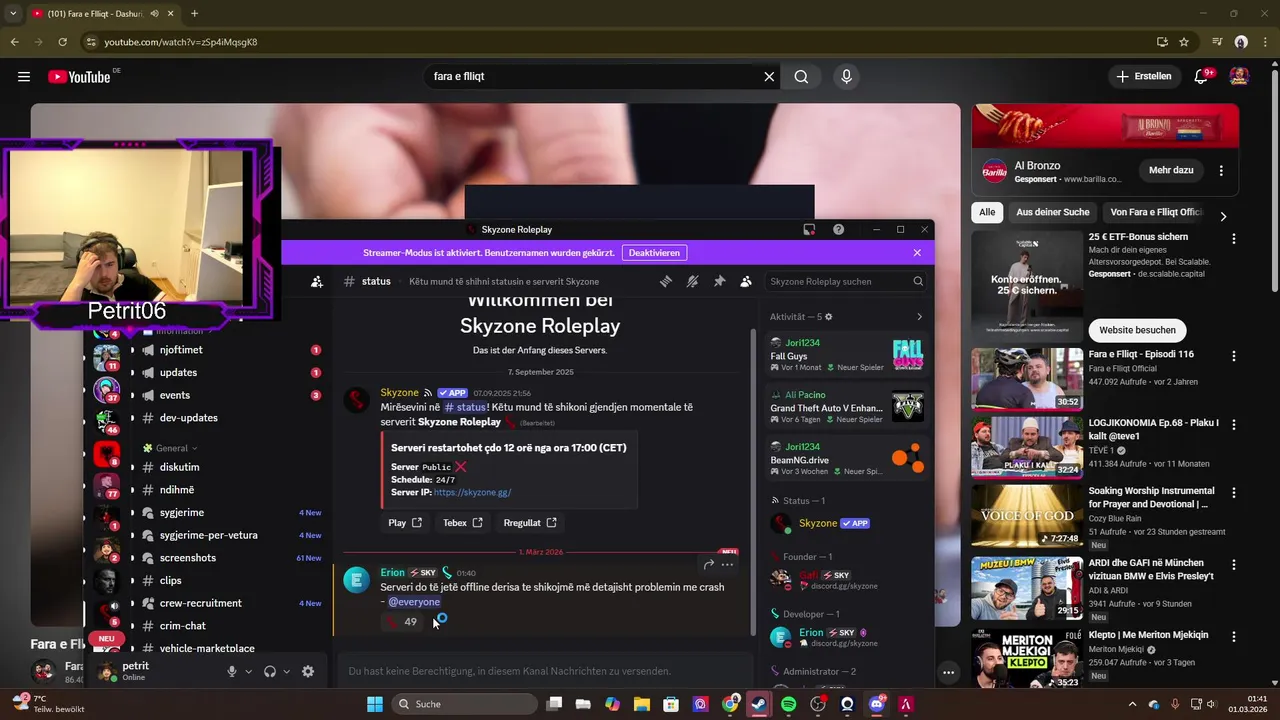Open the BeamNG.drive activity card
The image size is (1280, 720).
tap(847, 459)
